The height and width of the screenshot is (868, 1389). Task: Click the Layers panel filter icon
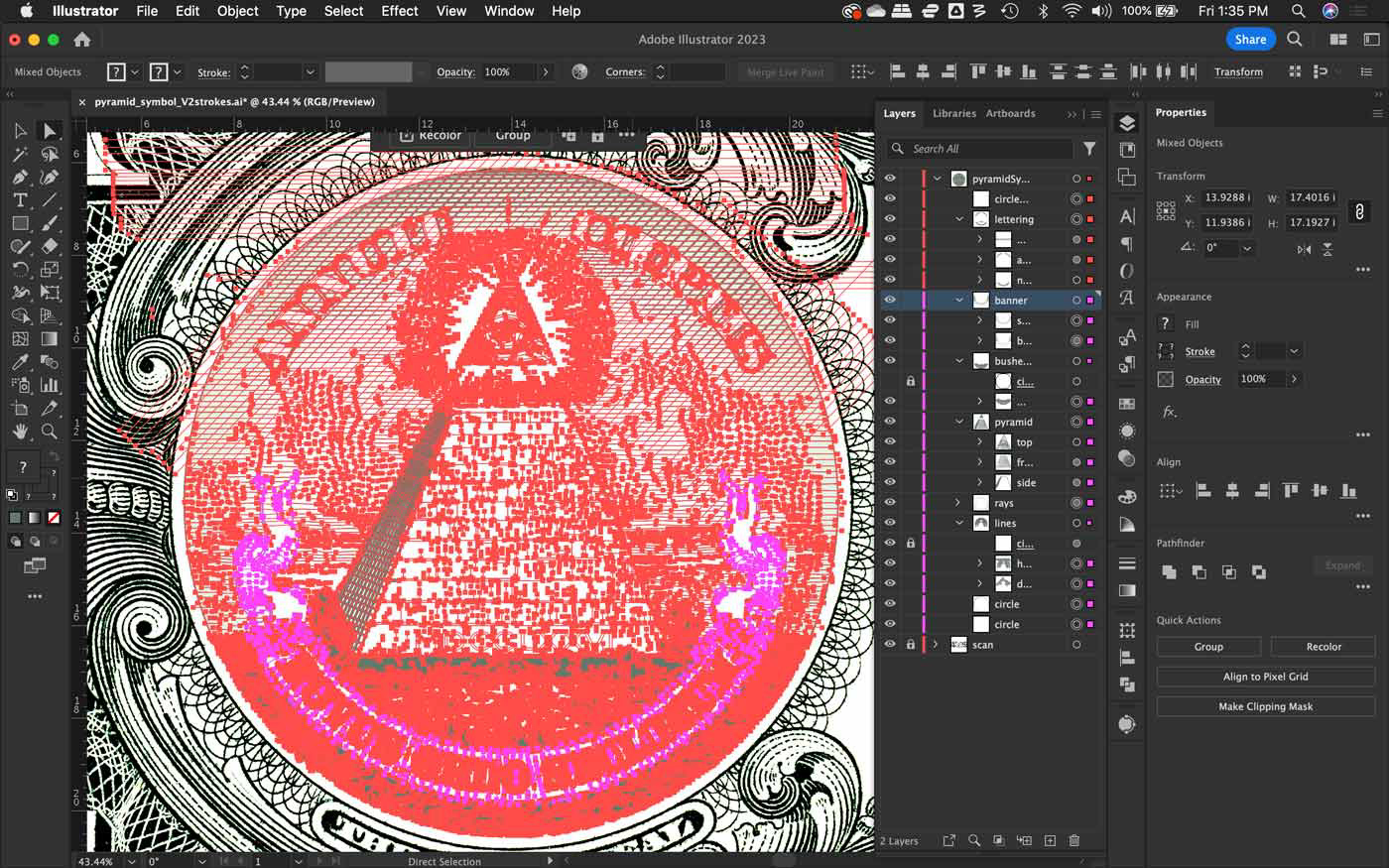(x=1089, y=149)
